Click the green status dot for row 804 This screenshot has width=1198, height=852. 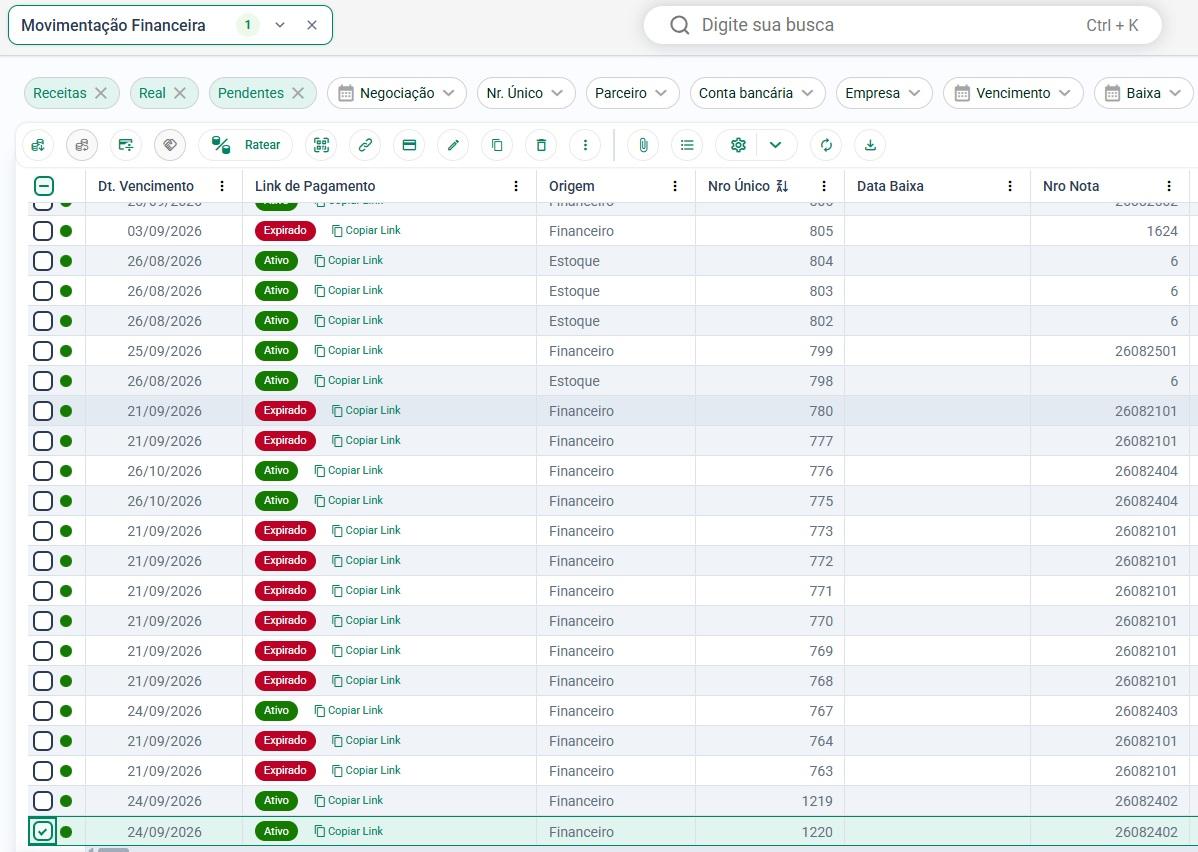click(x=66, y=261)
